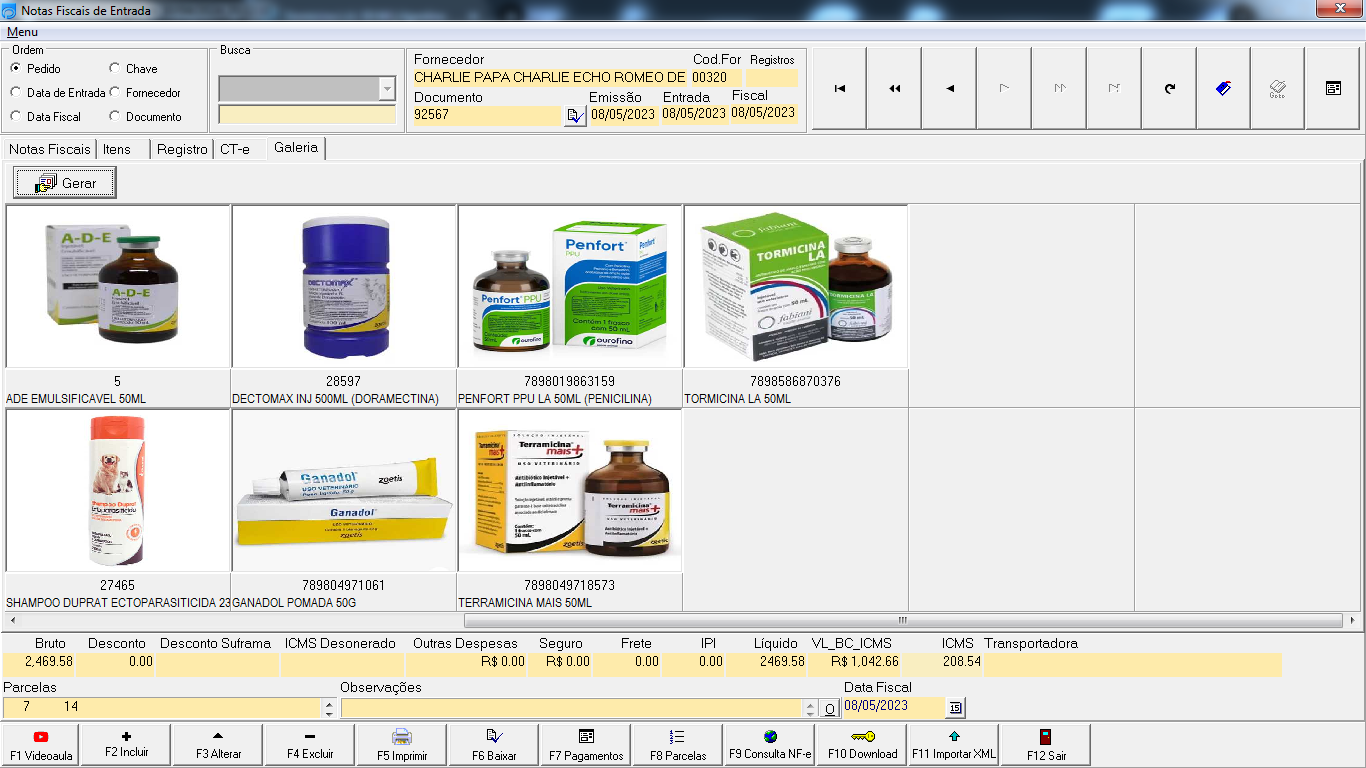Click F2 Incluir to add a note

(x=126, y=745)
